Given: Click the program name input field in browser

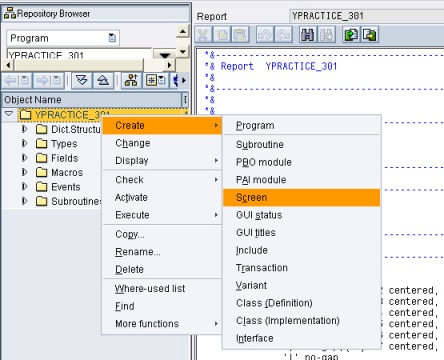Looking at the screenshot, I should point(79,54).
